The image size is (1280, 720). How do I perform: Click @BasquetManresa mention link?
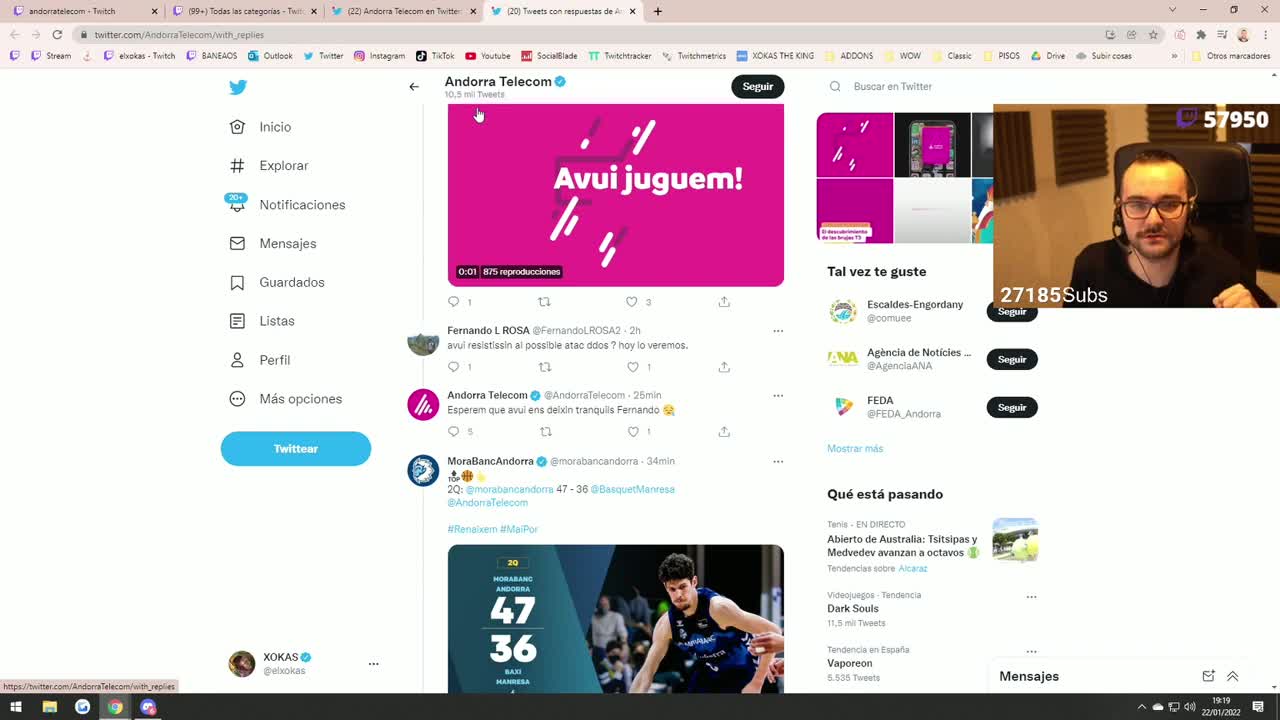632,490
